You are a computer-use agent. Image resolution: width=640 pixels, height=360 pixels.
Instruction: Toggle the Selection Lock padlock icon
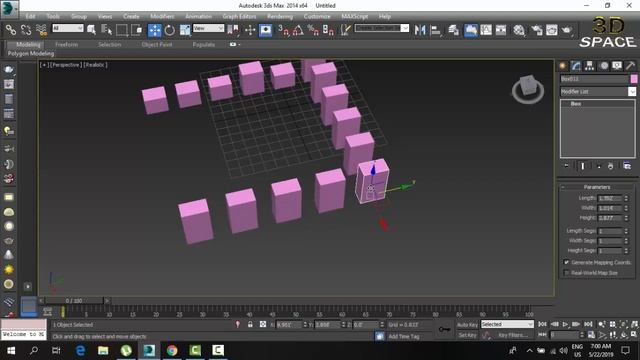(x=250, y=324)
